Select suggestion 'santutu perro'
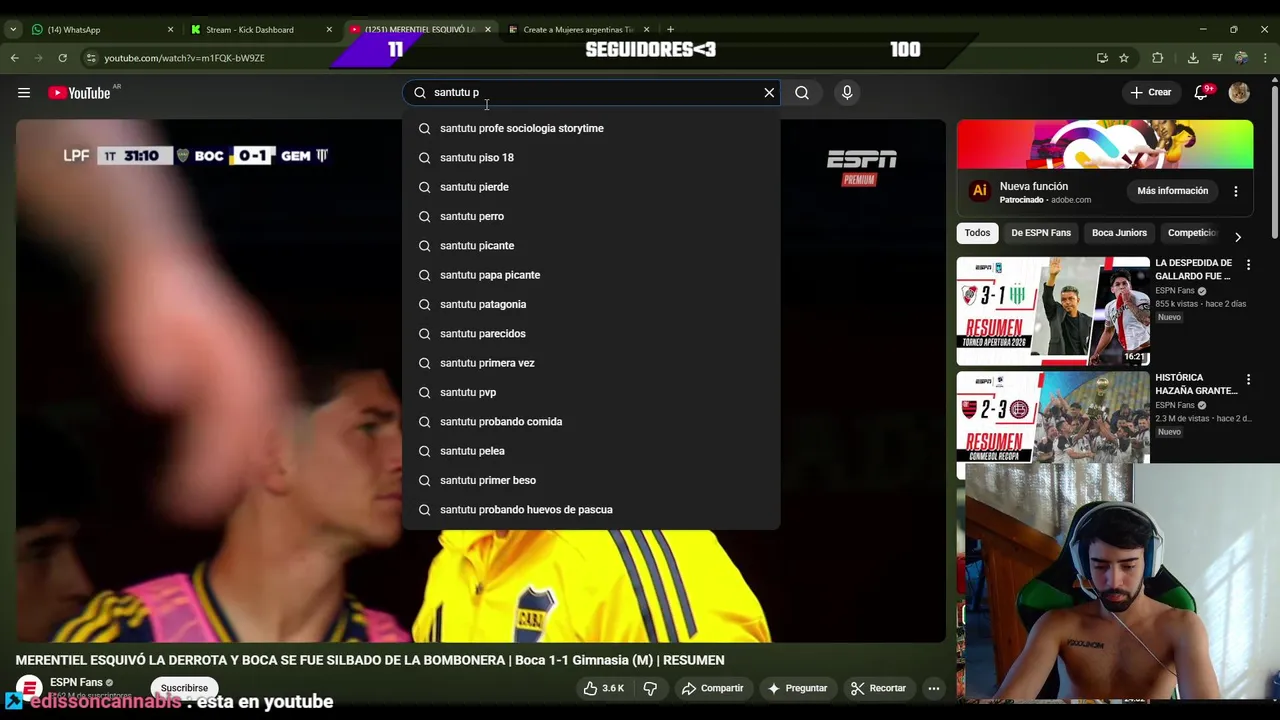This screenshot has width=1280, height=720. pyautogui.click(x=591, y=216)
